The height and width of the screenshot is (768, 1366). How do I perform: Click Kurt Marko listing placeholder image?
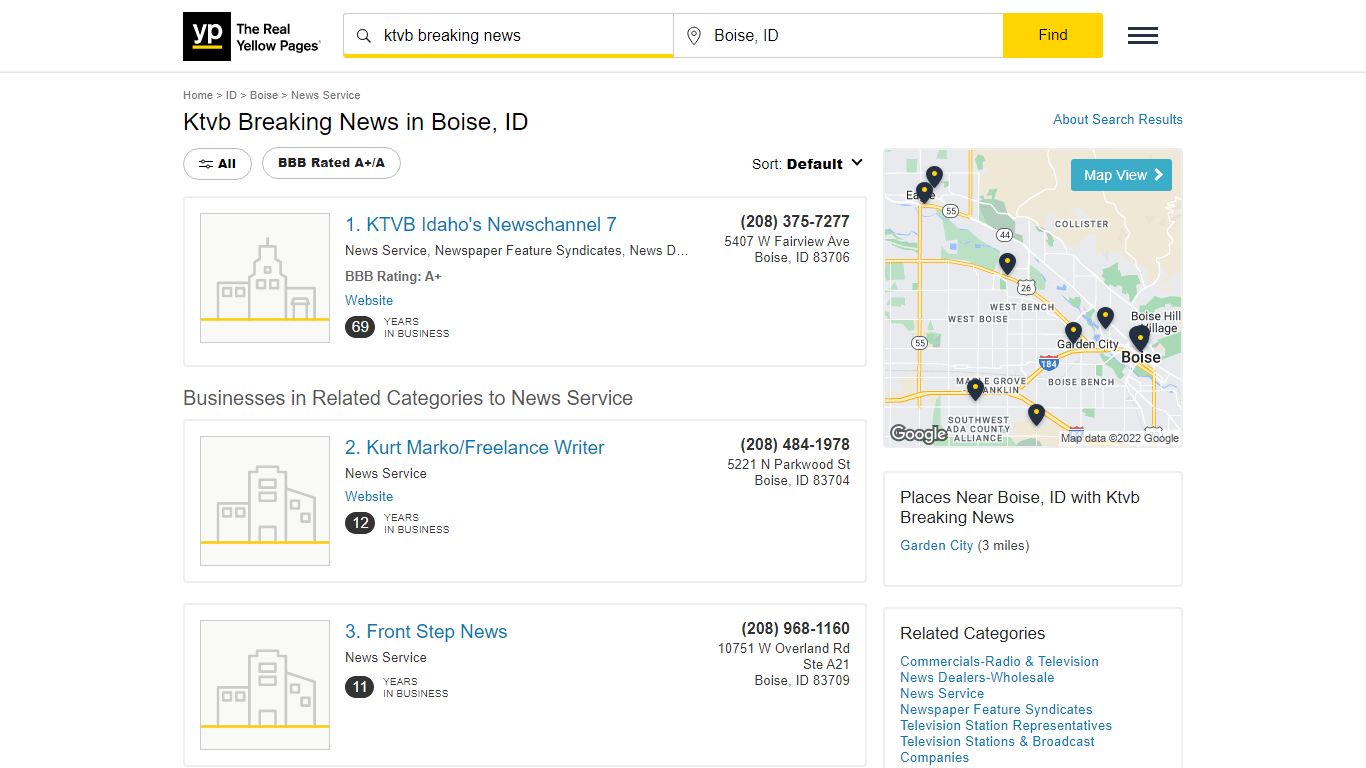point(265,501)
